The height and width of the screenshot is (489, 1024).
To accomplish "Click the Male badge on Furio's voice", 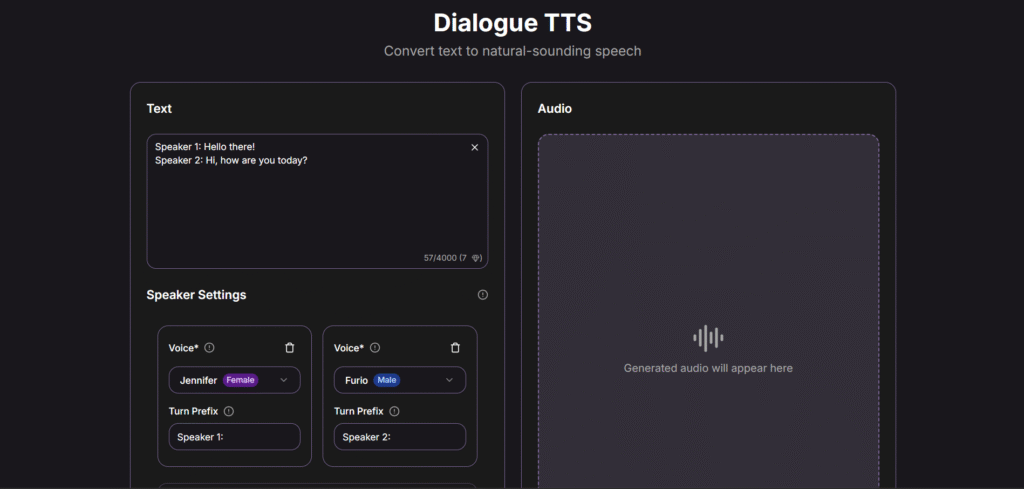I will pos(387,380).
